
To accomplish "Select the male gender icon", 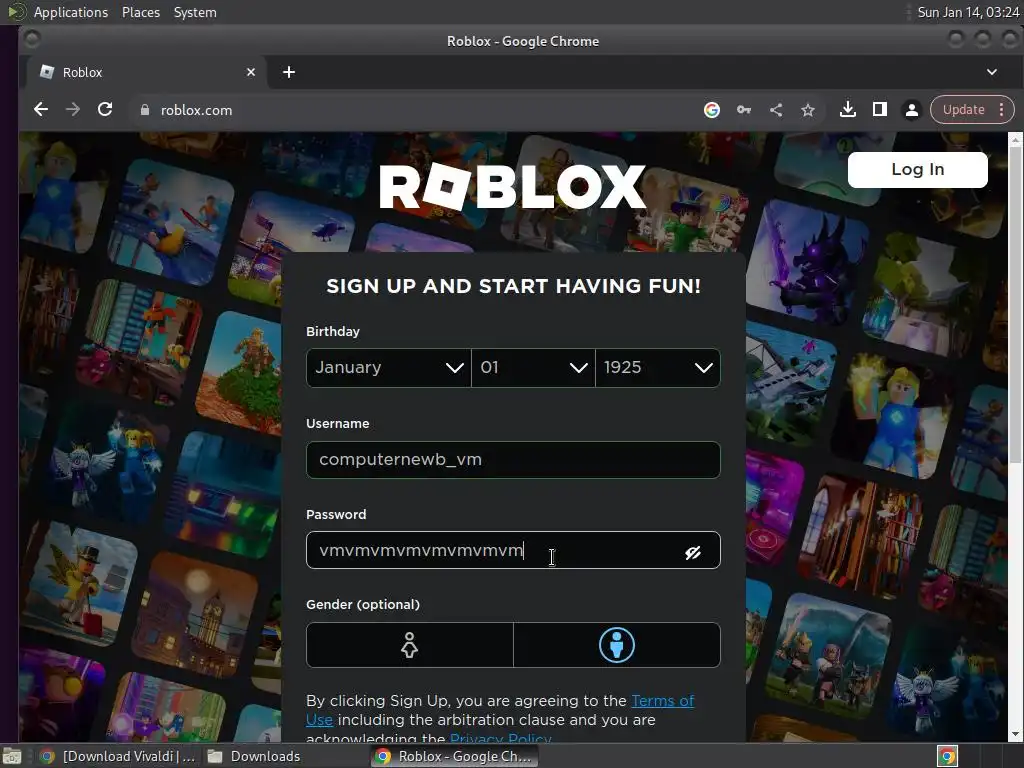I will tap(616, 645).
